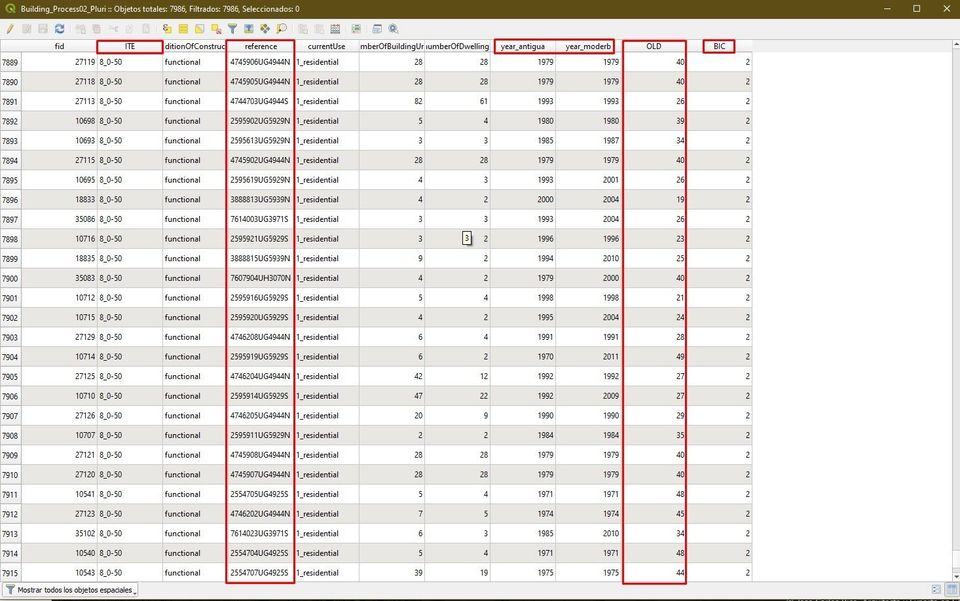Invert the current feature selection

[199, 29]
